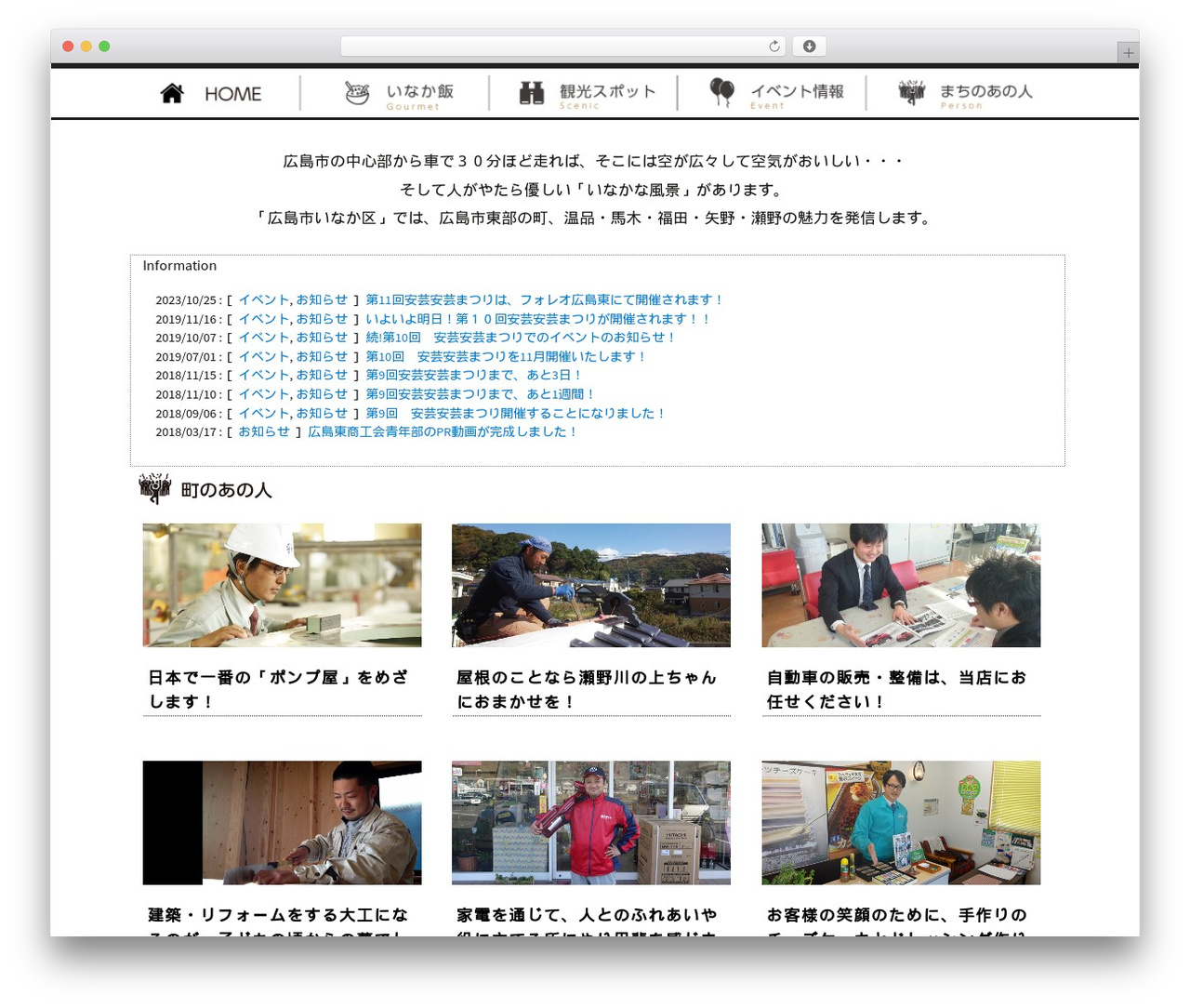Click お知らせ category on the 2023/10/25 row
Image resolution: width=1190 pixels, height=1008 pixels.
tap(322, 299)
